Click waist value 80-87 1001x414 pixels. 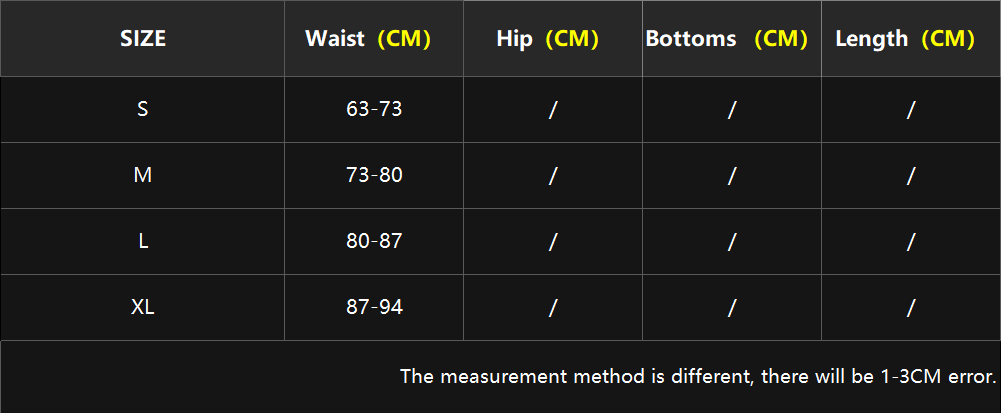point(374,242)
